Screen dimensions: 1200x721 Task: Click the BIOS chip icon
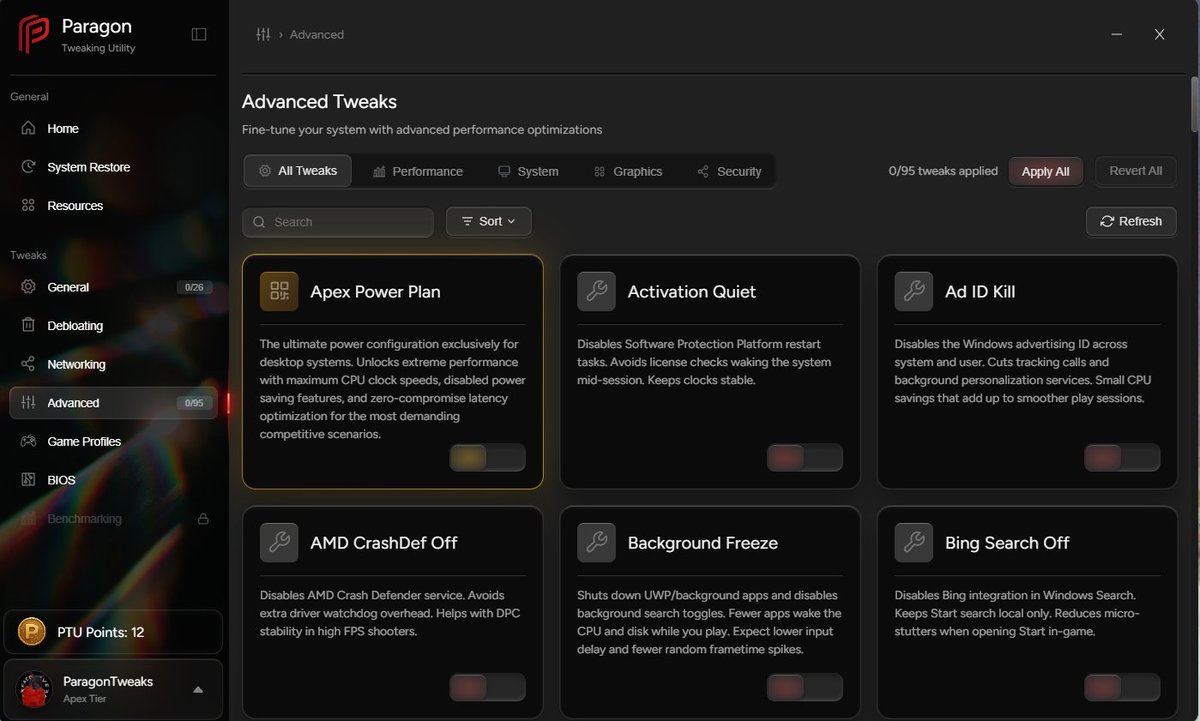click(28, 480)
